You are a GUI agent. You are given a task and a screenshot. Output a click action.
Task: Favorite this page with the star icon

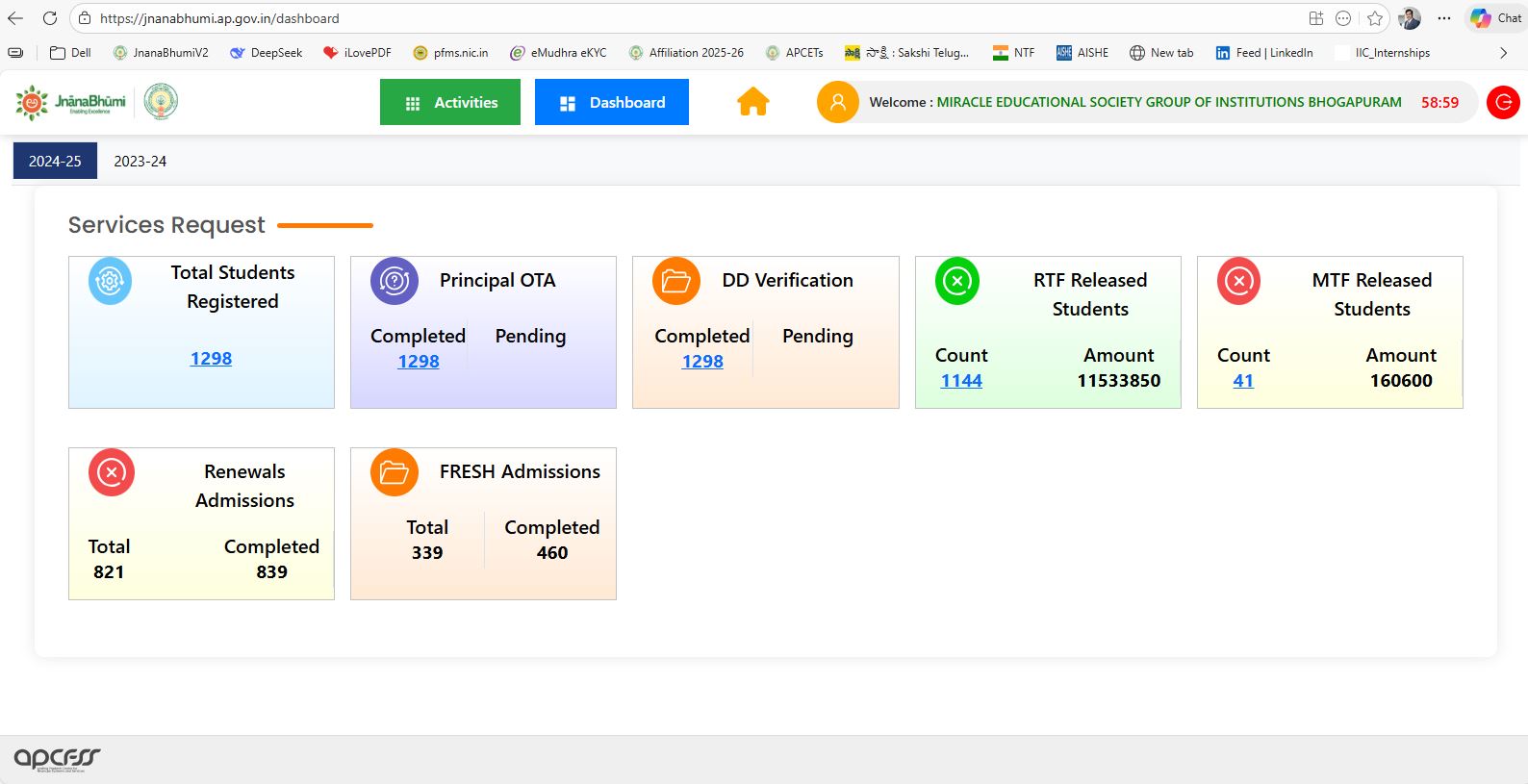tap(1375, 18)
